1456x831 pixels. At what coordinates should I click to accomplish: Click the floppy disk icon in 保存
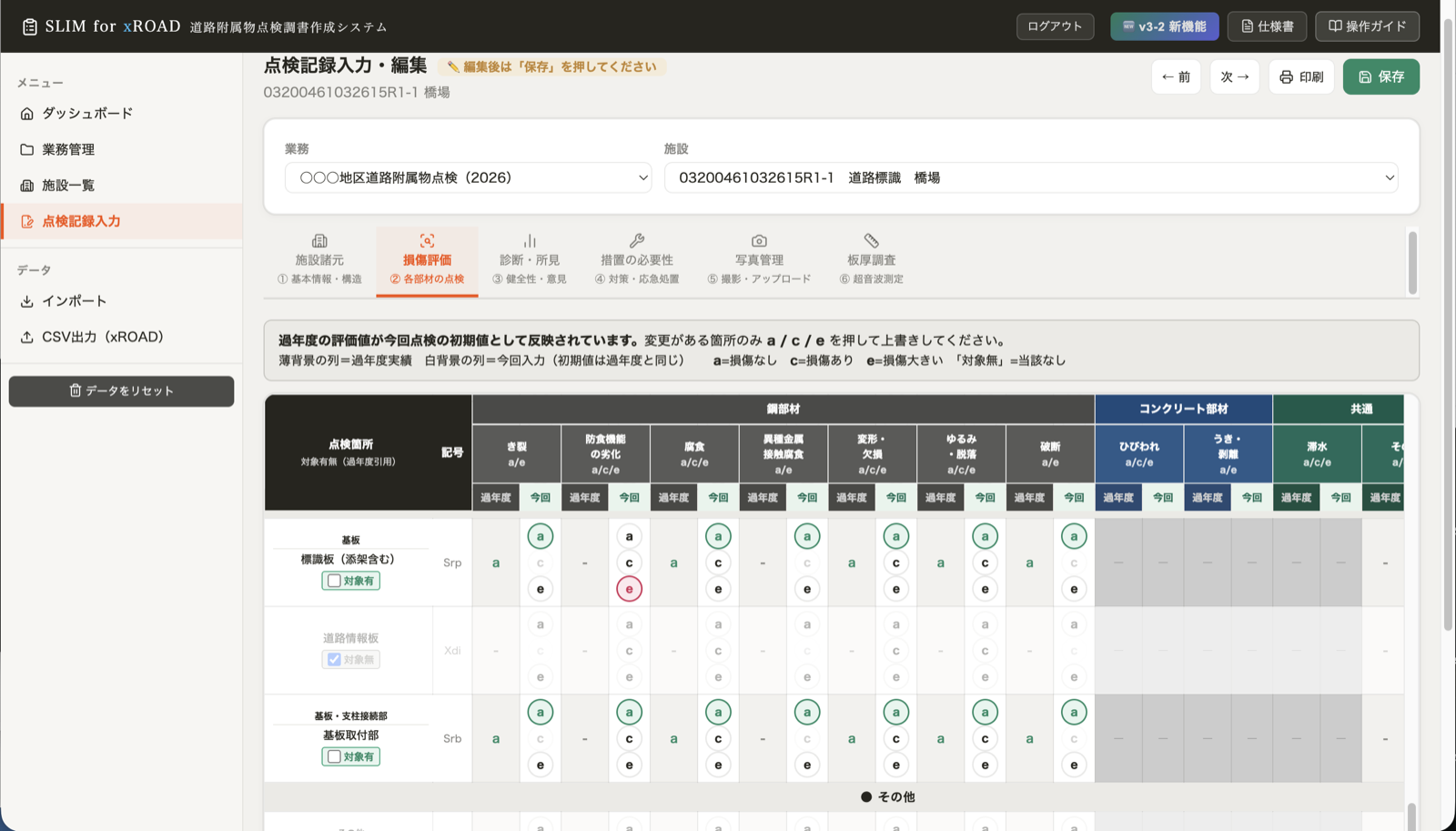(1365, 77)
